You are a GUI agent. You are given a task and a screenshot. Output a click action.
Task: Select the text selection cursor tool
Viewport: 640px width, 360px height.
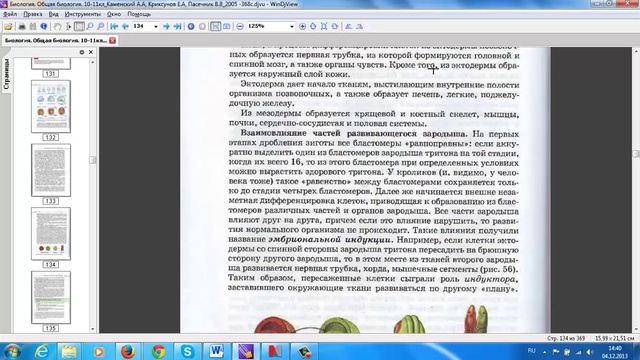point(68,27)
